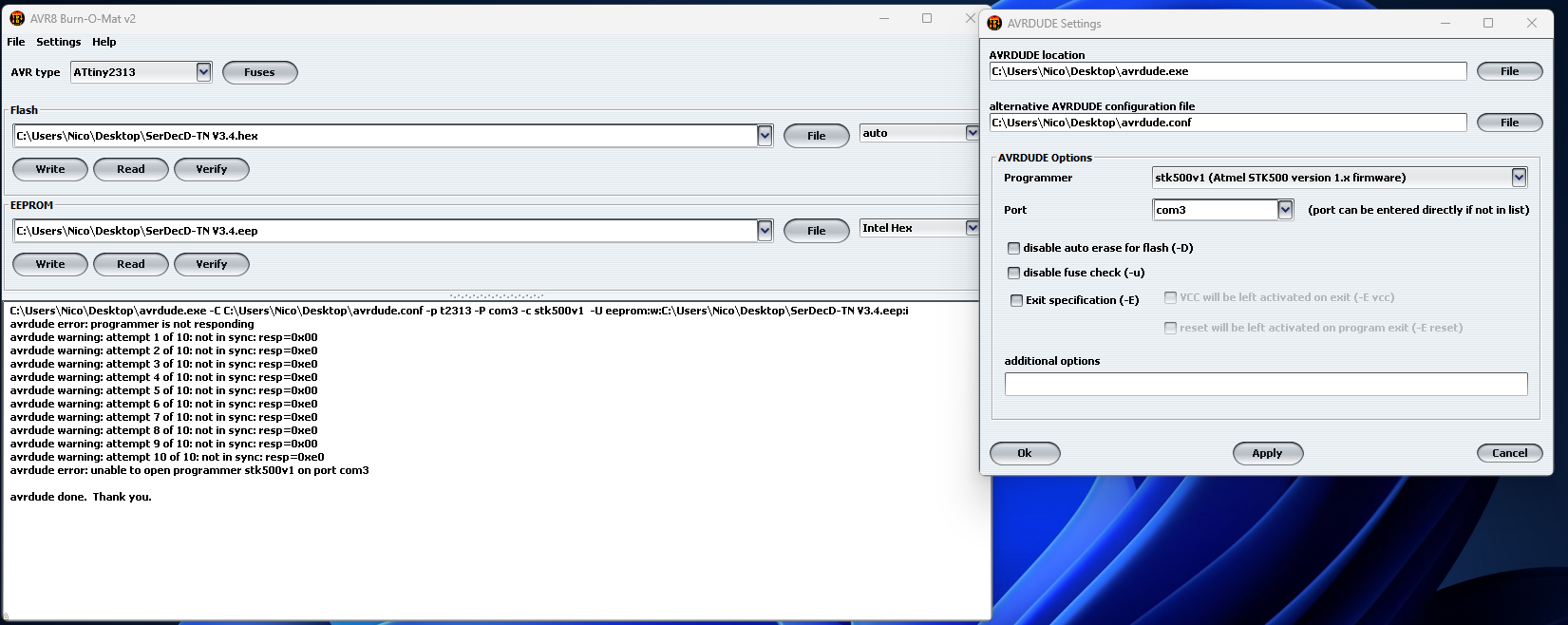Click the avrdude command line at log top

pos(459,311)
